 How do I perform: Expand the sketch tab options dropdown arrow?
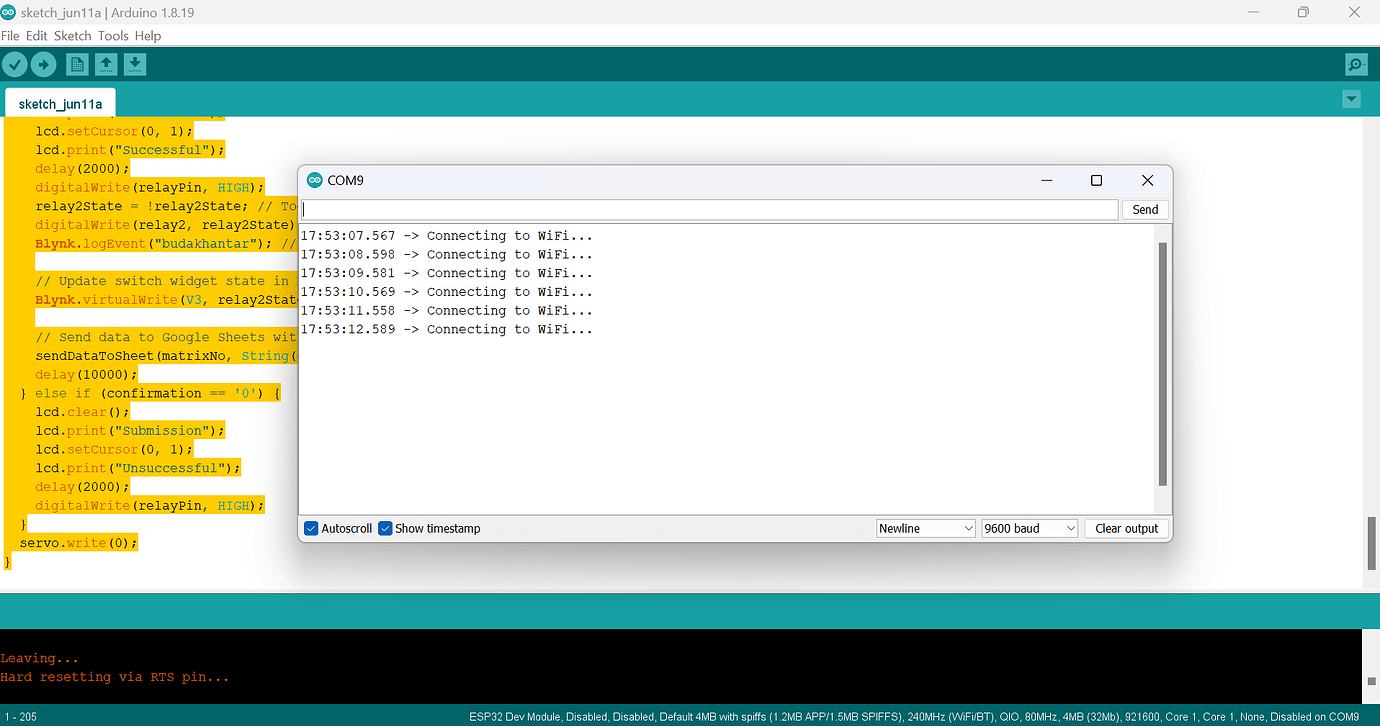[x=1352, y=99]
